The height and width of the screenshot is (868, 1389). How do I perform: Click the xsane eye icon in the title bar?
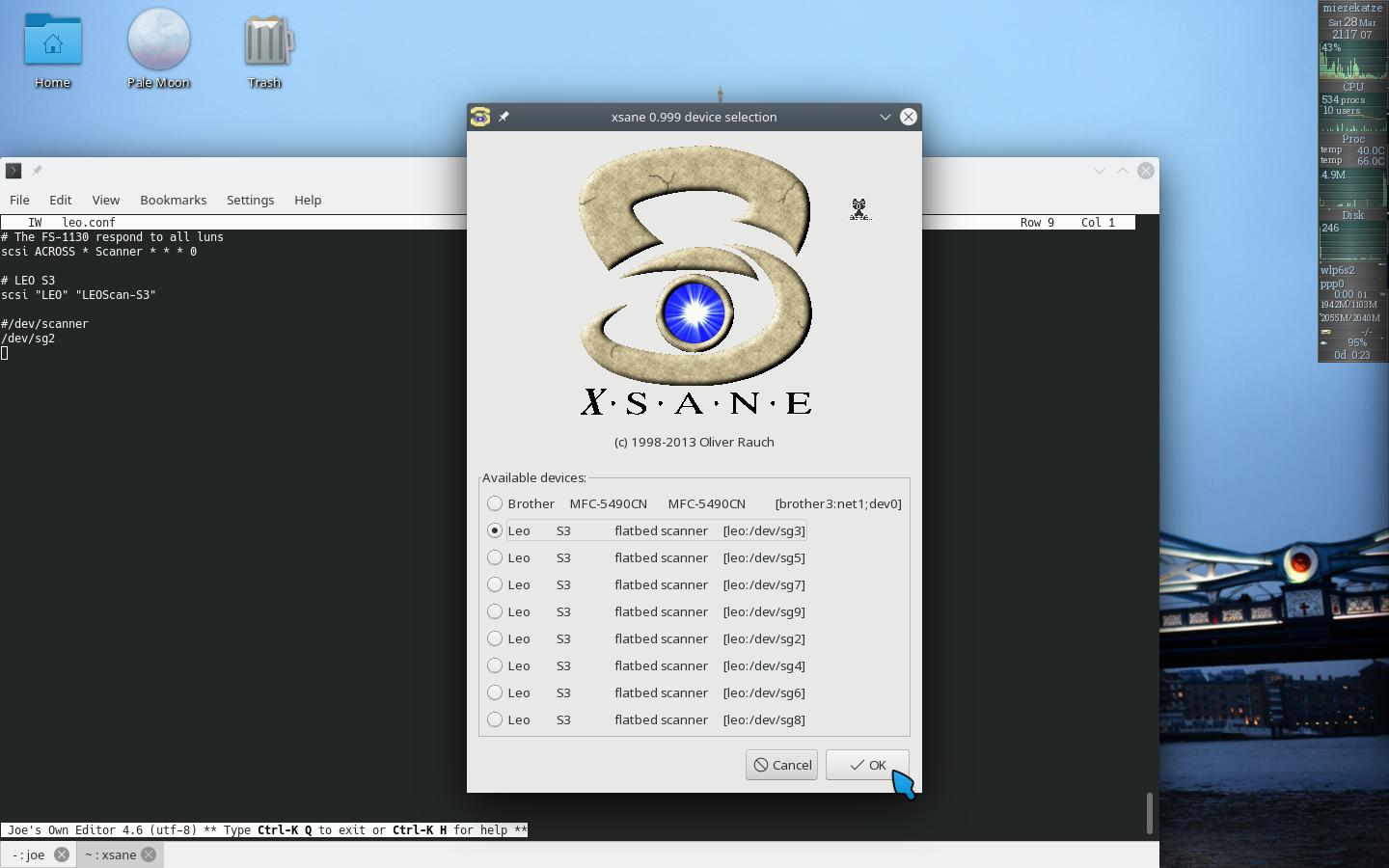coord(479,117)
